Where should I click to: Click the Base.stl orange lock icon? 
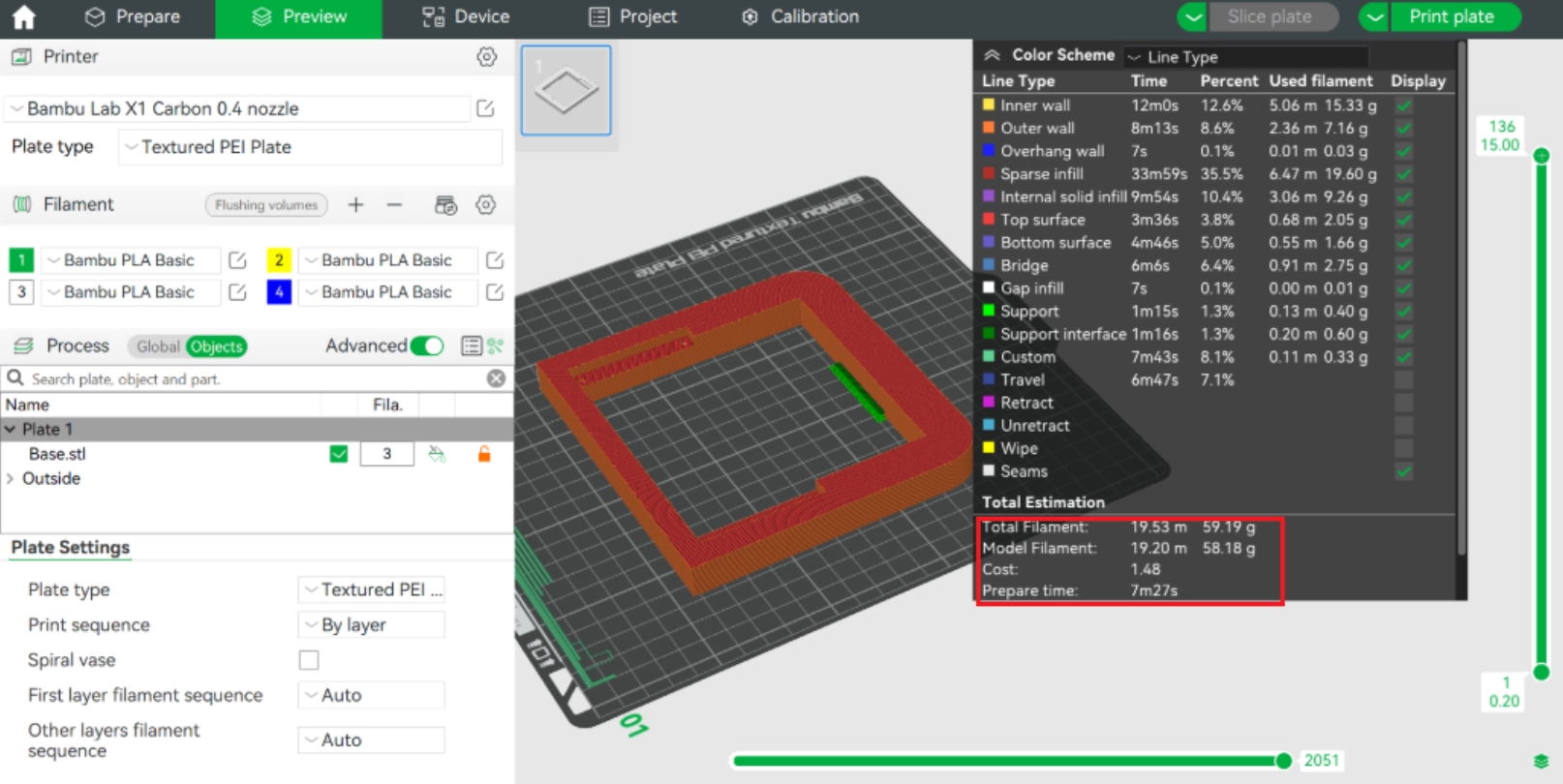484,454
